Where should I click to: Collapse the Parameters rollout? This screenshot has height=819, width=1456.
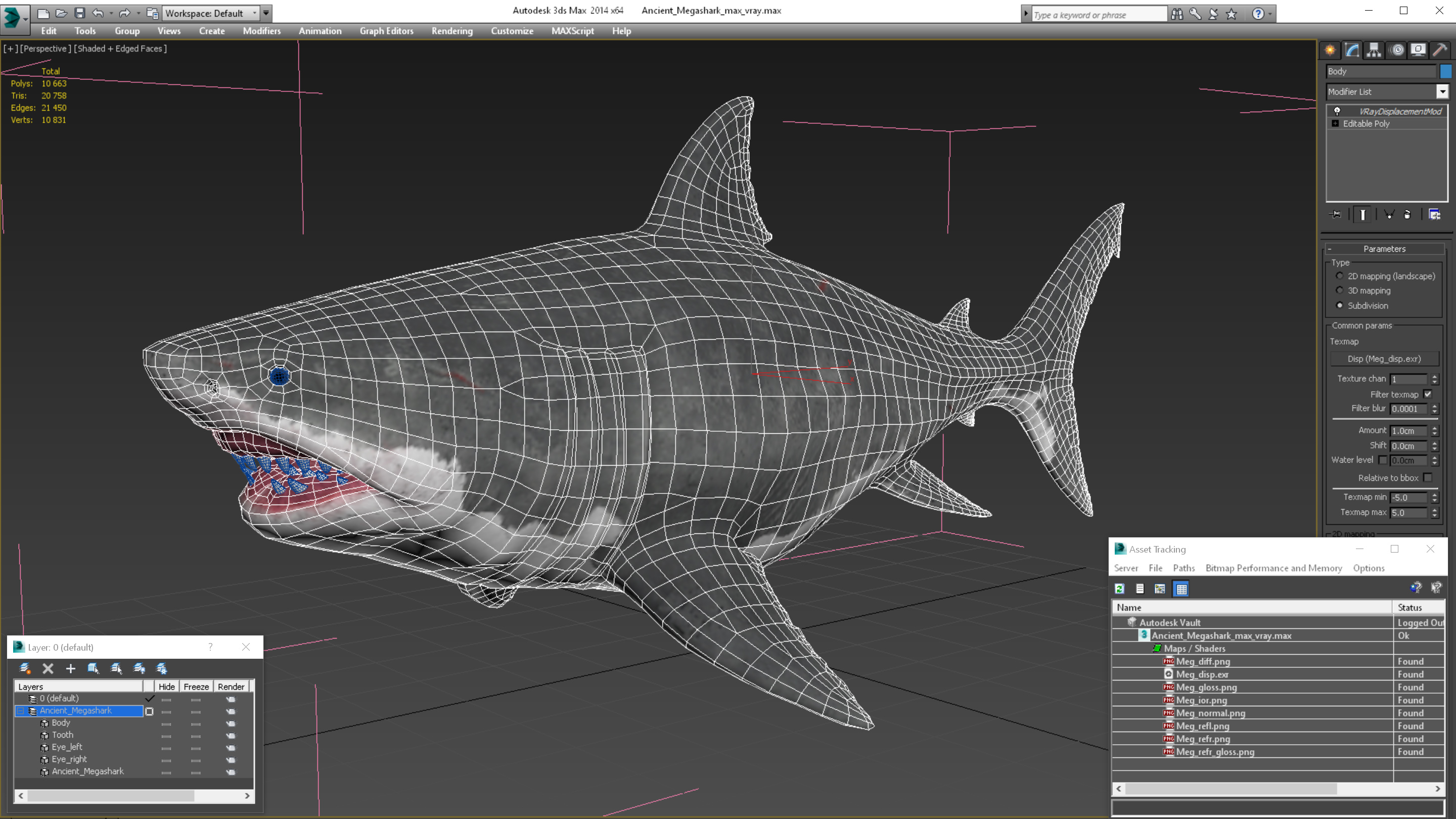point(1330,249)
